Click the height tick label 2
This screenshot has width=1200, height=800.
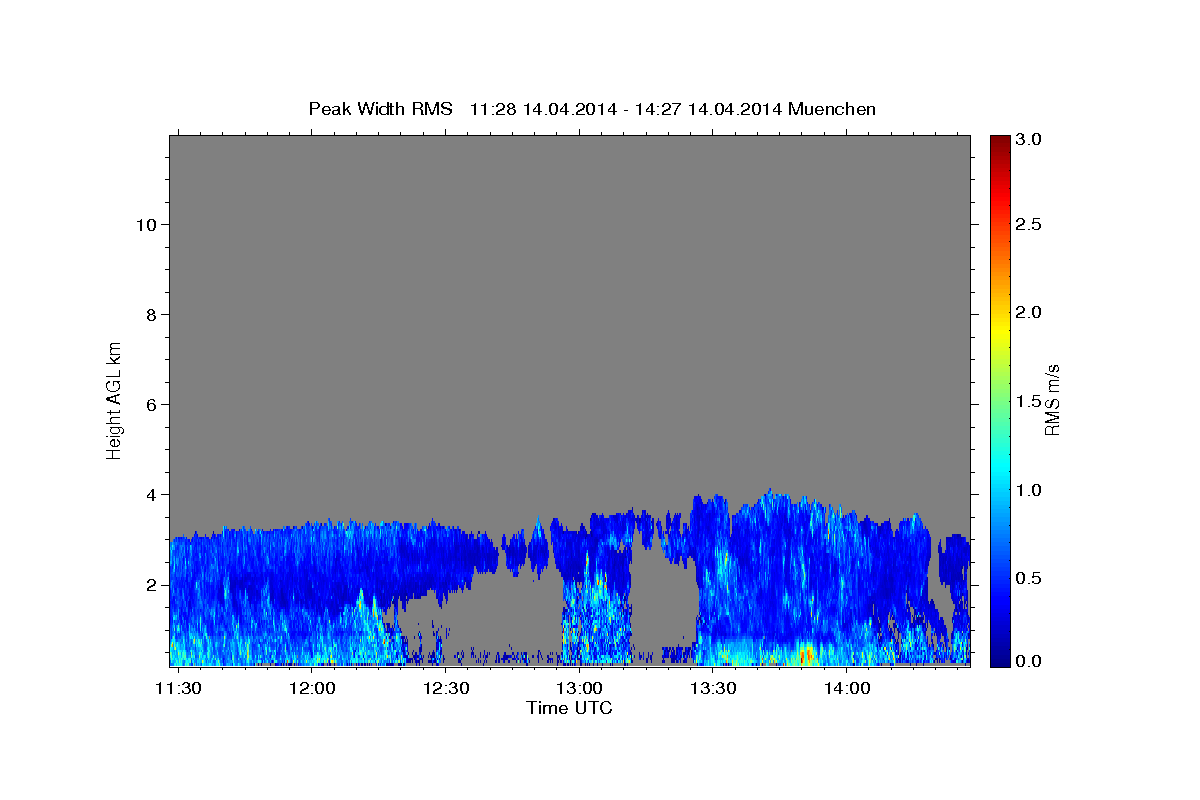(x=151, y=584)
